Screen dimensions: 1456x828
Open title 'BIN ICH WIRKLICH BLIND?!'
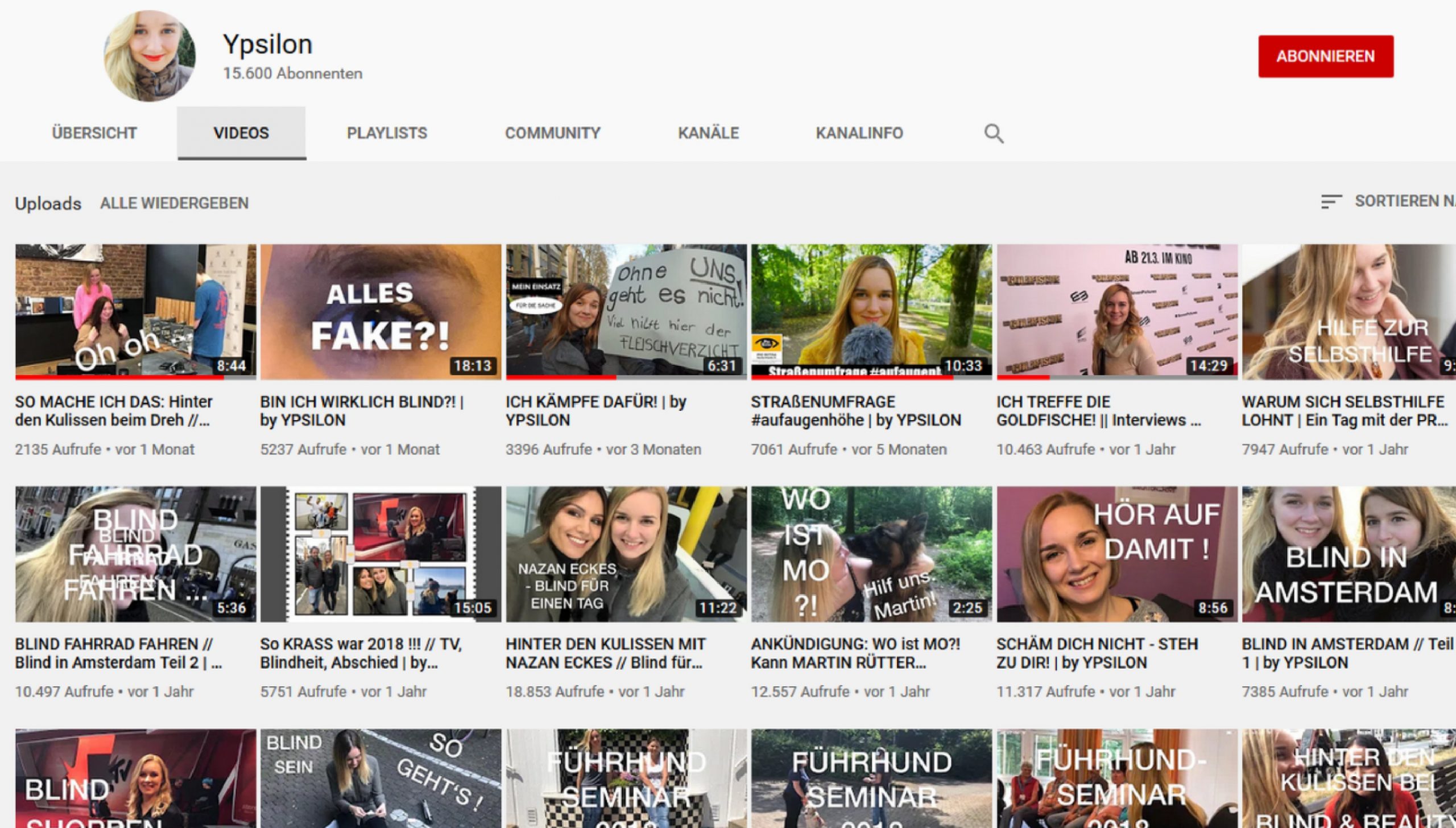(362, 411)
